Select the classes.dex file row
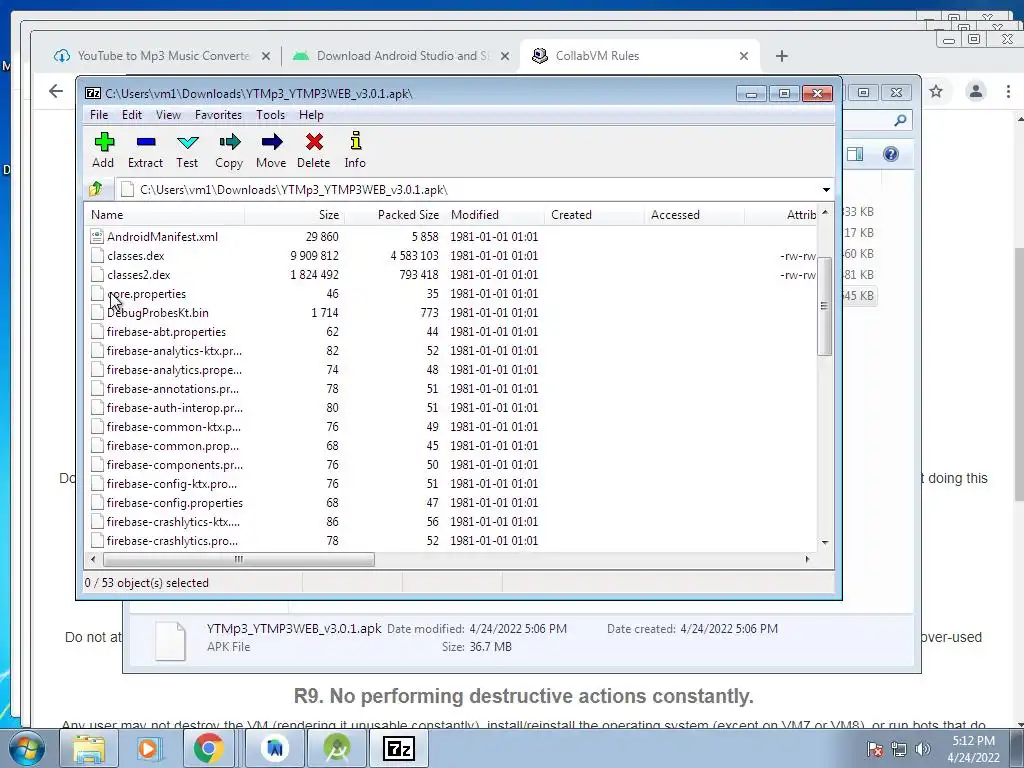Screen dimensions: 1024x768 451,256
